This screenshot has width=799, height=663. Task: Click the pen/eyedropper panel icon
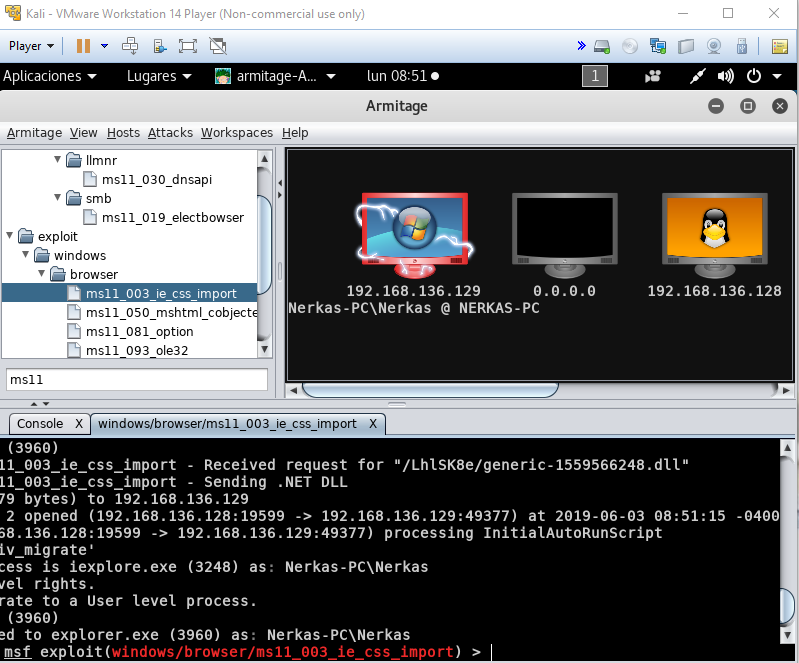coord(698,76)
